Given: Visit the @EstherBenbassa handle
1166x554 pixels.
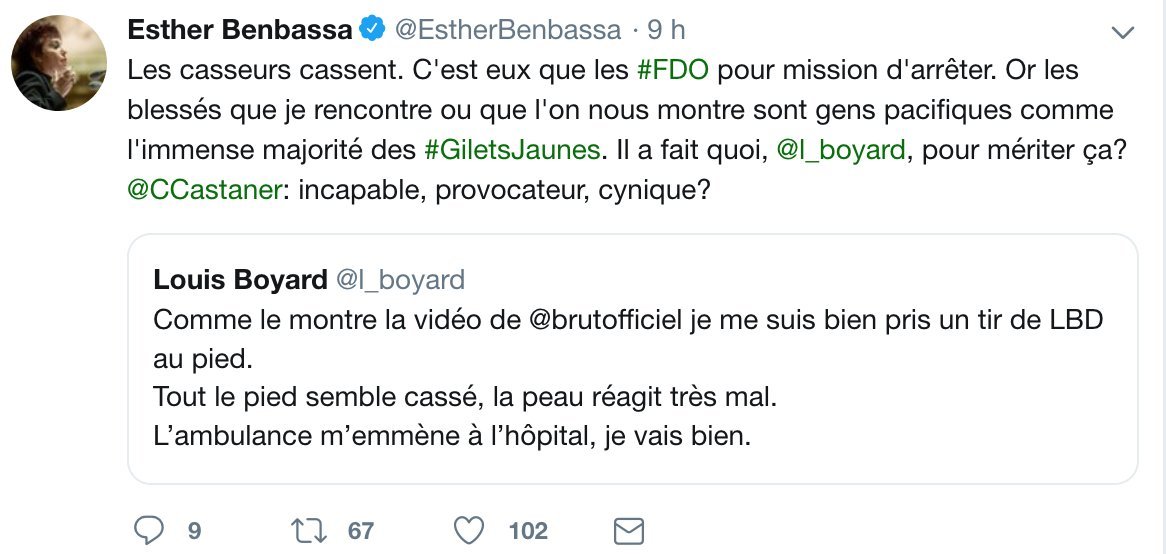Looking at the screenshot, I should tap(507, 31).
